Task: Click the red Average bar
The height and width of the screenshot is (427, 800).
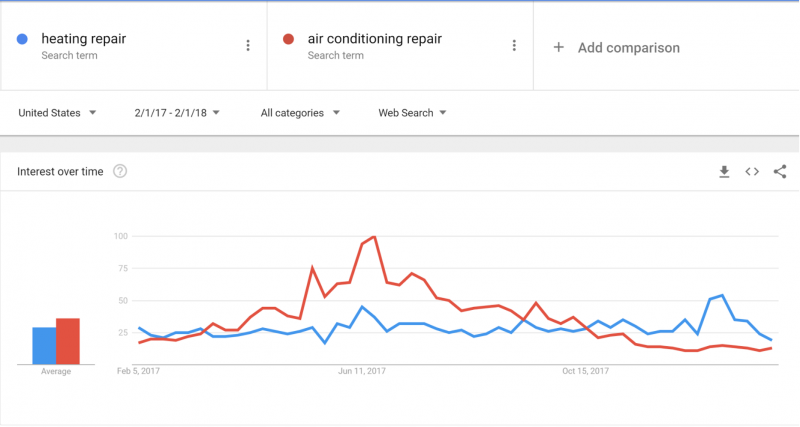Action: (x=68, y=341)
